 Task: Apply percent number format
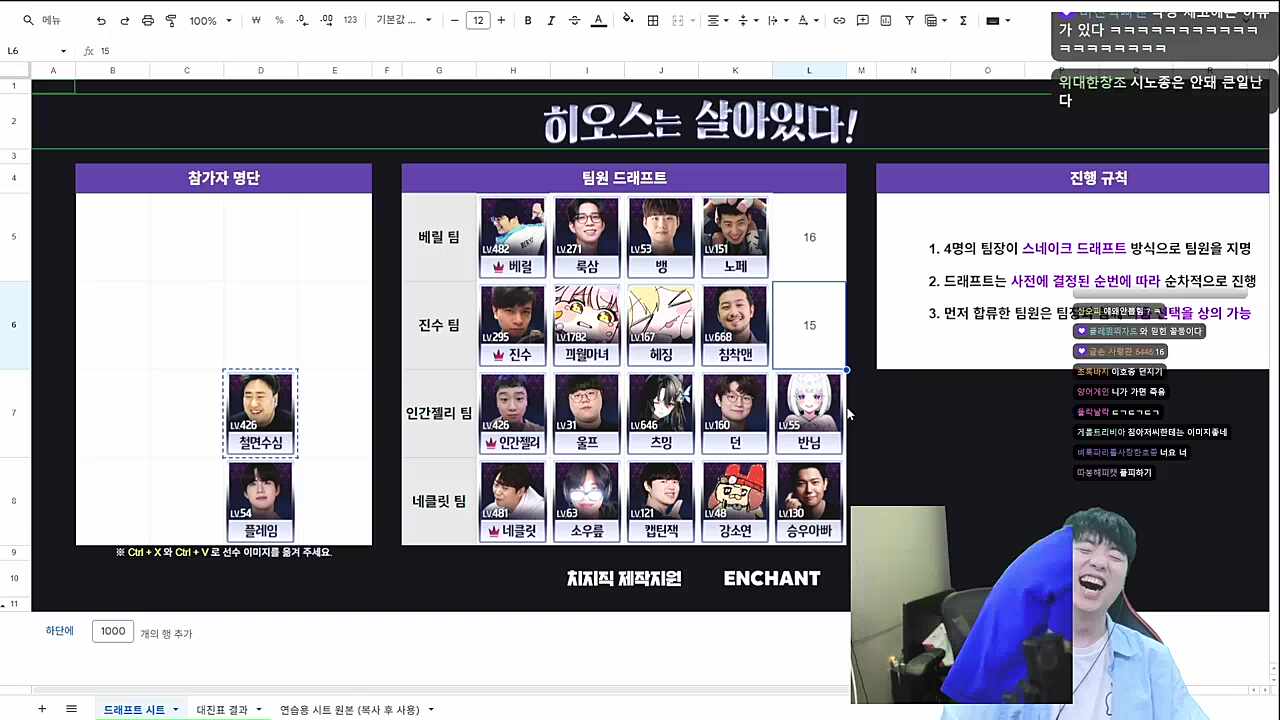279,20
